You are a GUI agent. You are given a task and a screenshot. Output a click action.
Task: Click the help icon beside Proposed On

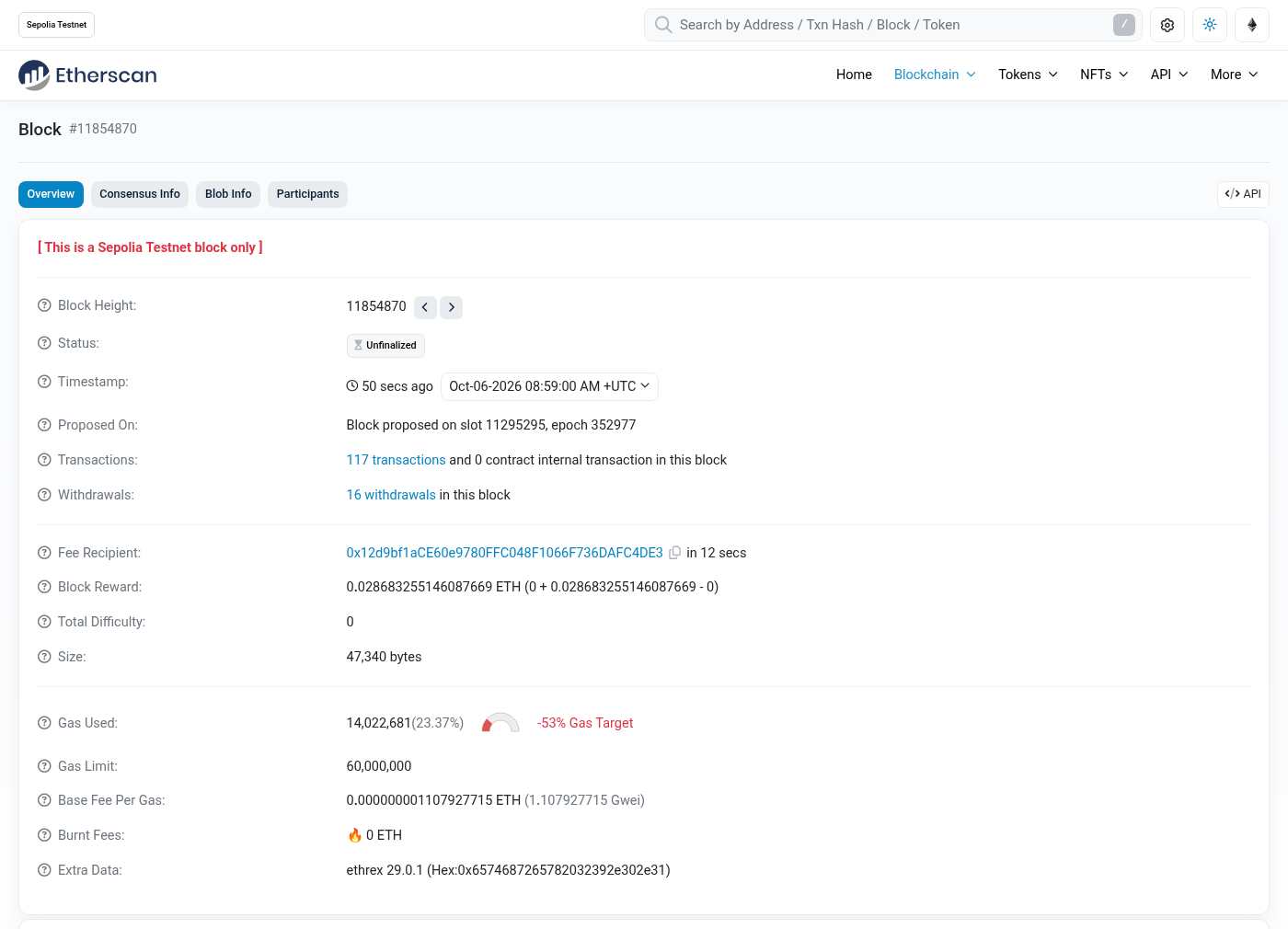click(x=44, y=425)
